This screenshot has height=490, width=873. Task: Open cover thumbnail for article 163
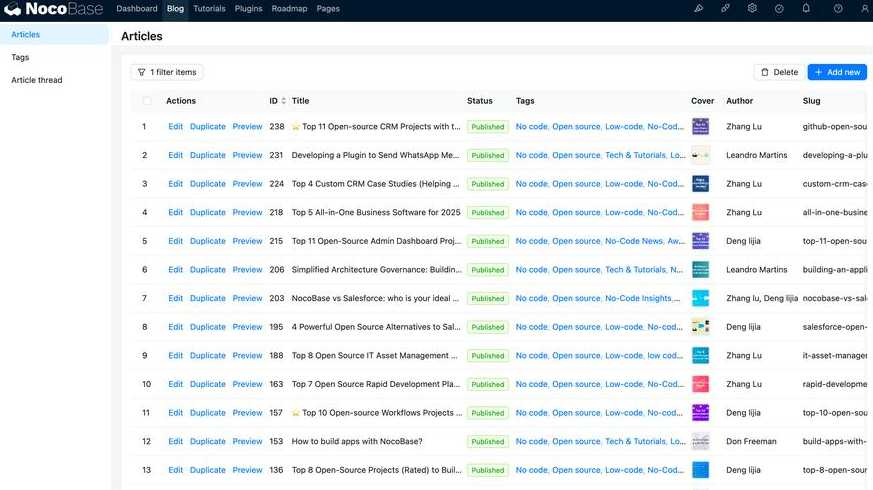tap(700, 384)
